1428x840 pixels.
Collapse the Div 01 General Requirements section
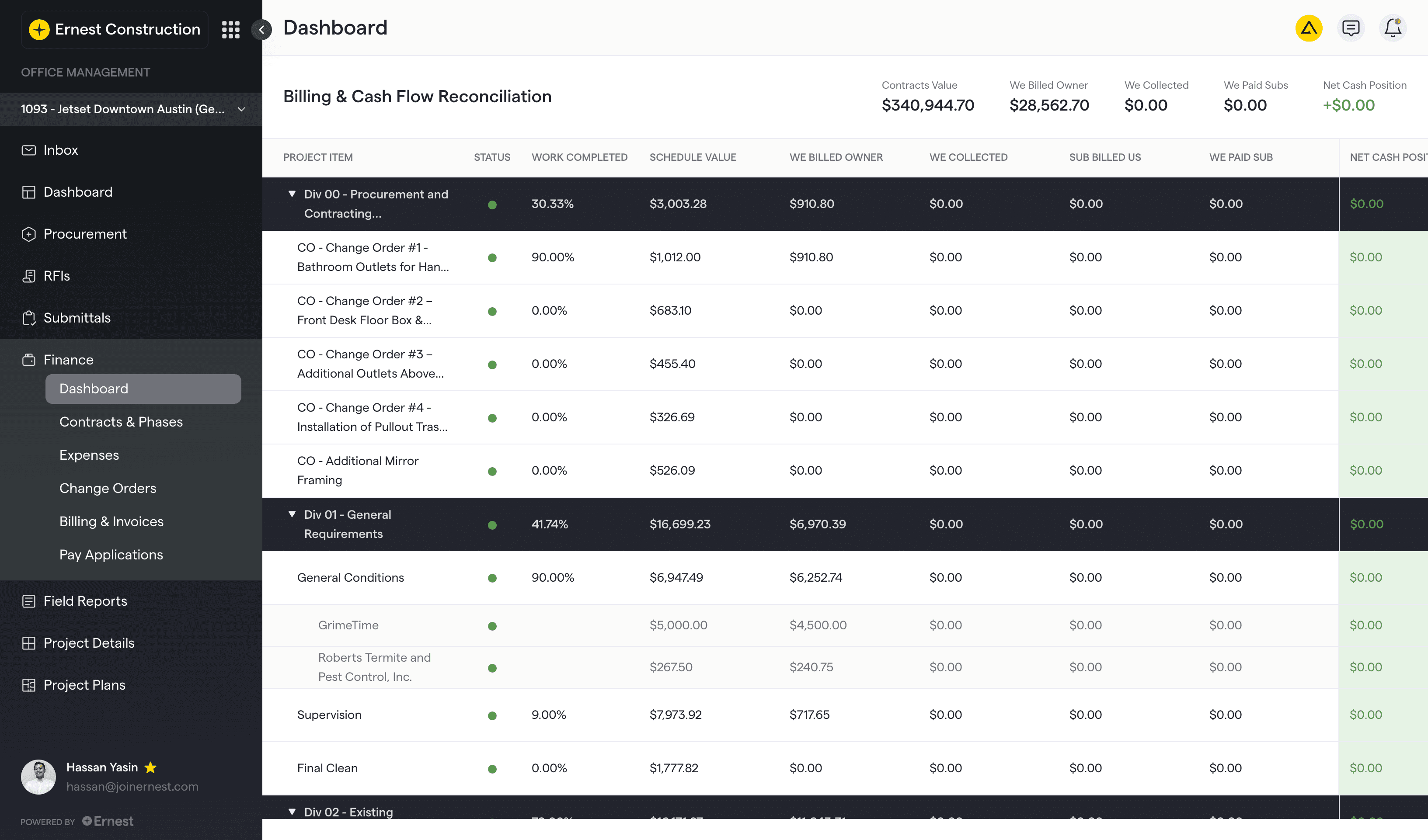point(292,514)
